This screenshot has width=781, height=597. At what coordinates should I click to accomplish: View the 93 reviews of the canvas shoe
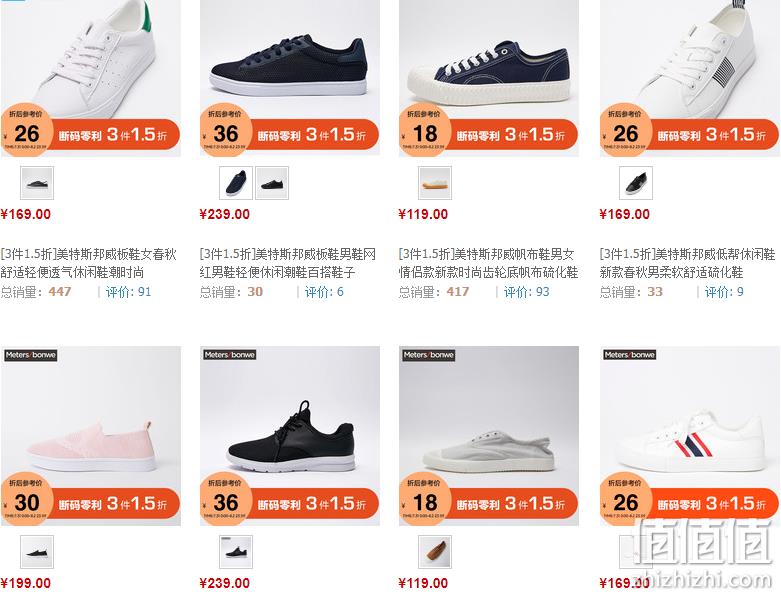(526, 292)
